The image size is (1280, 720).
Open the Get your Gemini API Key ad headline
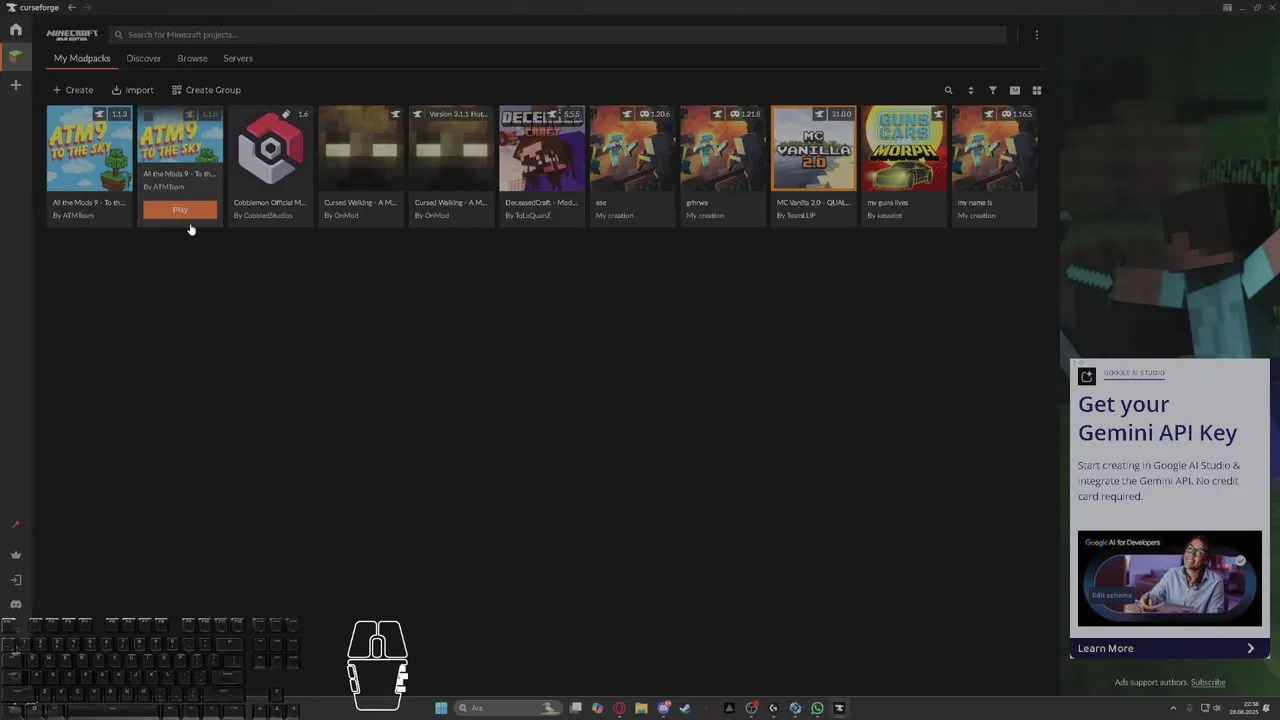pos(1157,418)
